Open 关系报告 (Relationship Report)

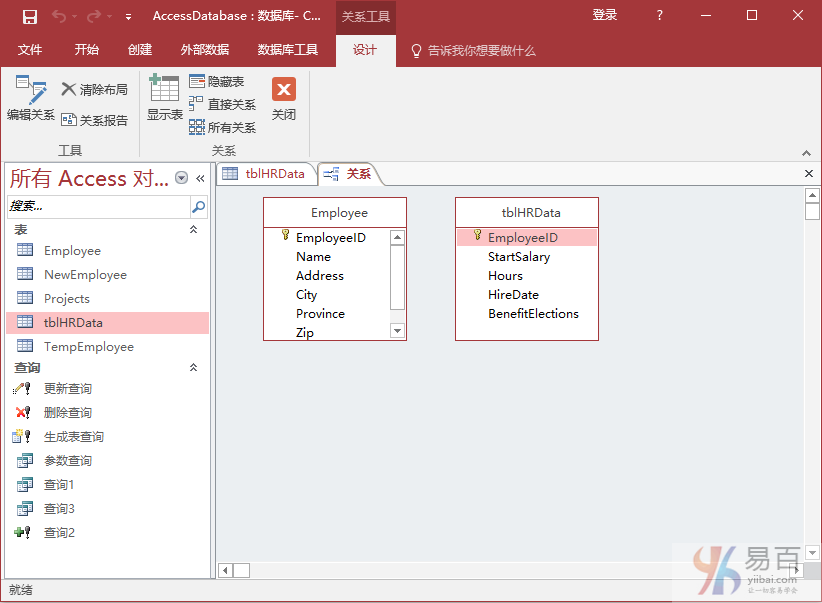click(x=94, y=120)
